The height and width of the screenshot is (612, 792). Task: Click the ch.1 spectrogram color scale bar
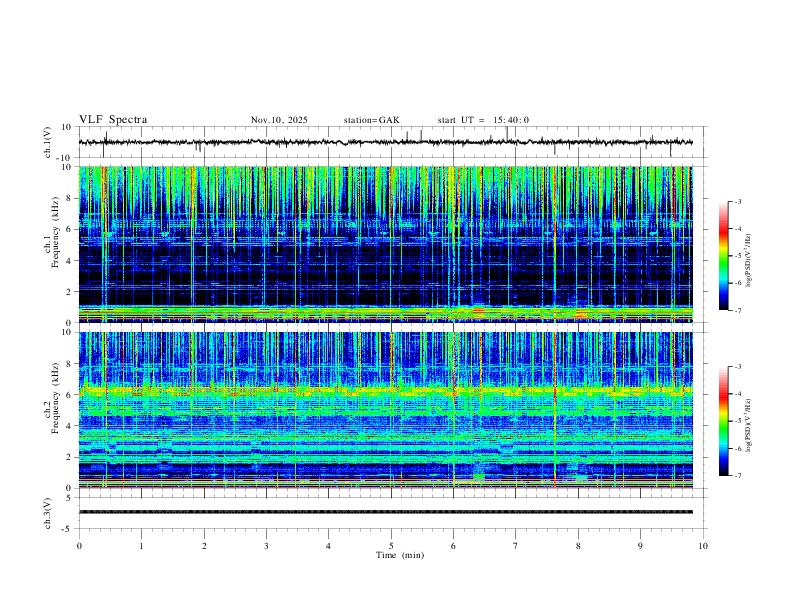[x=723, y=256]
